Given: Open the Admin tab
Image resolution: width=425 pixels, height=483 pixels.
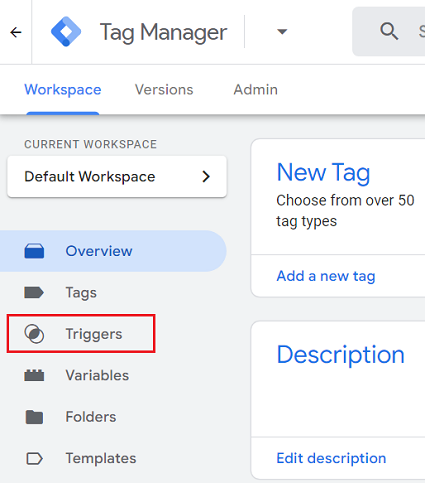Looking at the screenshot, I should [x=256, y=90].
